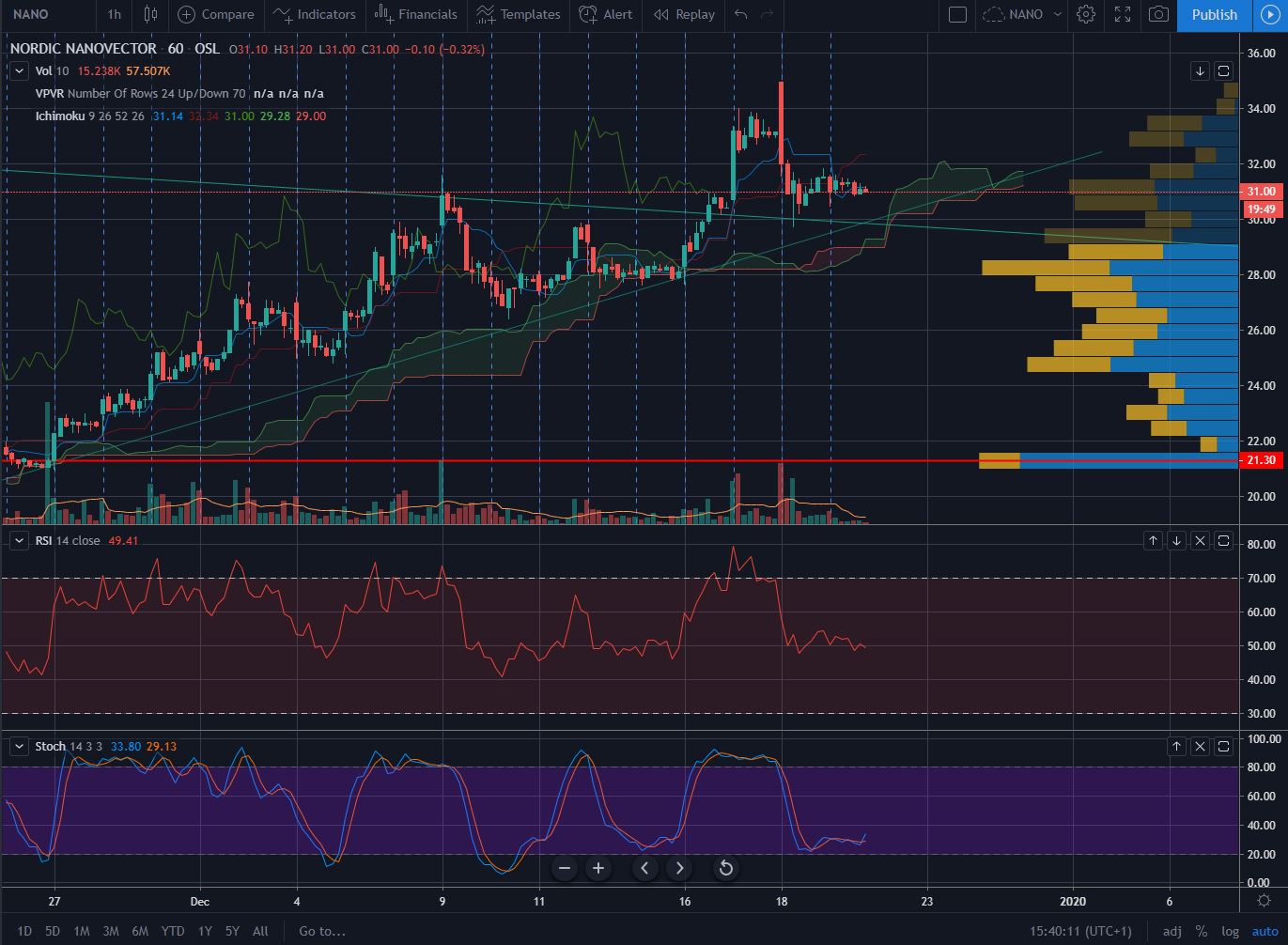Open Compare symbol dialog
Viewport: 1288px width, 945px height.
tap(216, 14)
